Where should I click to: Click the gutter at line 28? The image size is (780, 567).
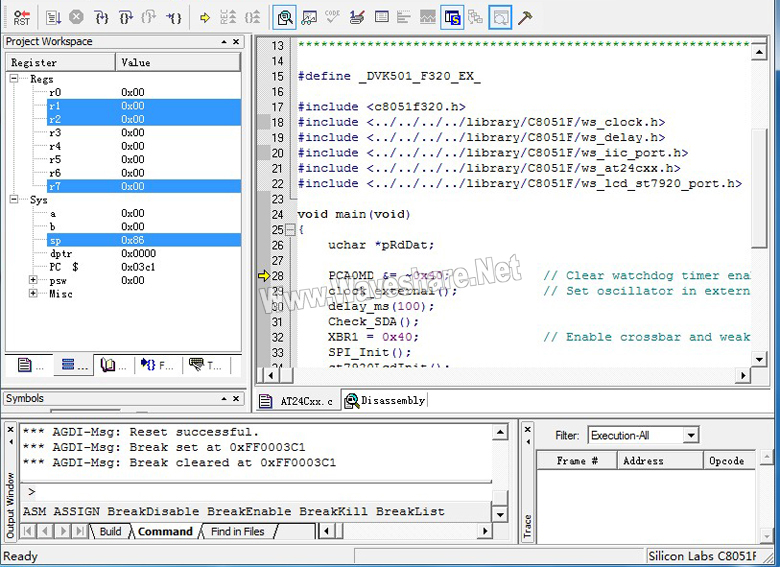click(x=264, y=276)
